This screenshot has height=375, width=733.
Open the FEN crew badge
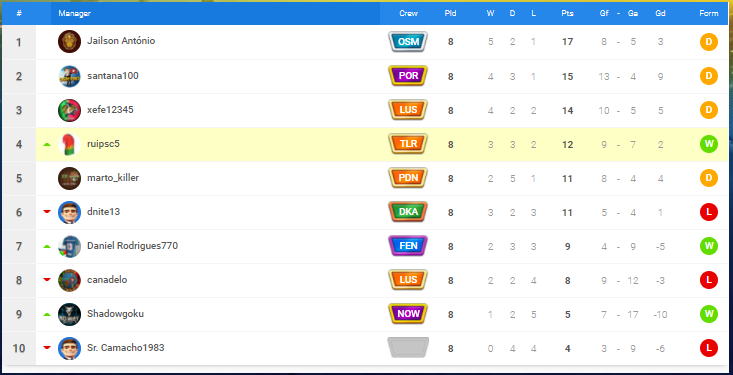tap(408, 246)
